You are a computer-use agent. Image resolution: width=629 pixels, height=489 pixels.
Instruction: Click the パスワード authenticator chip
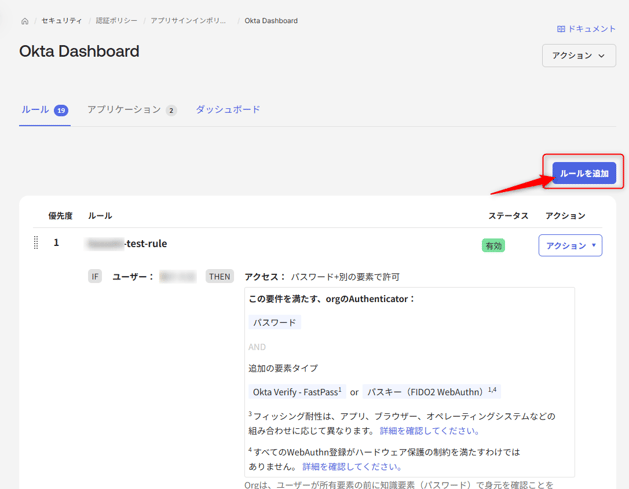point(275,322)
